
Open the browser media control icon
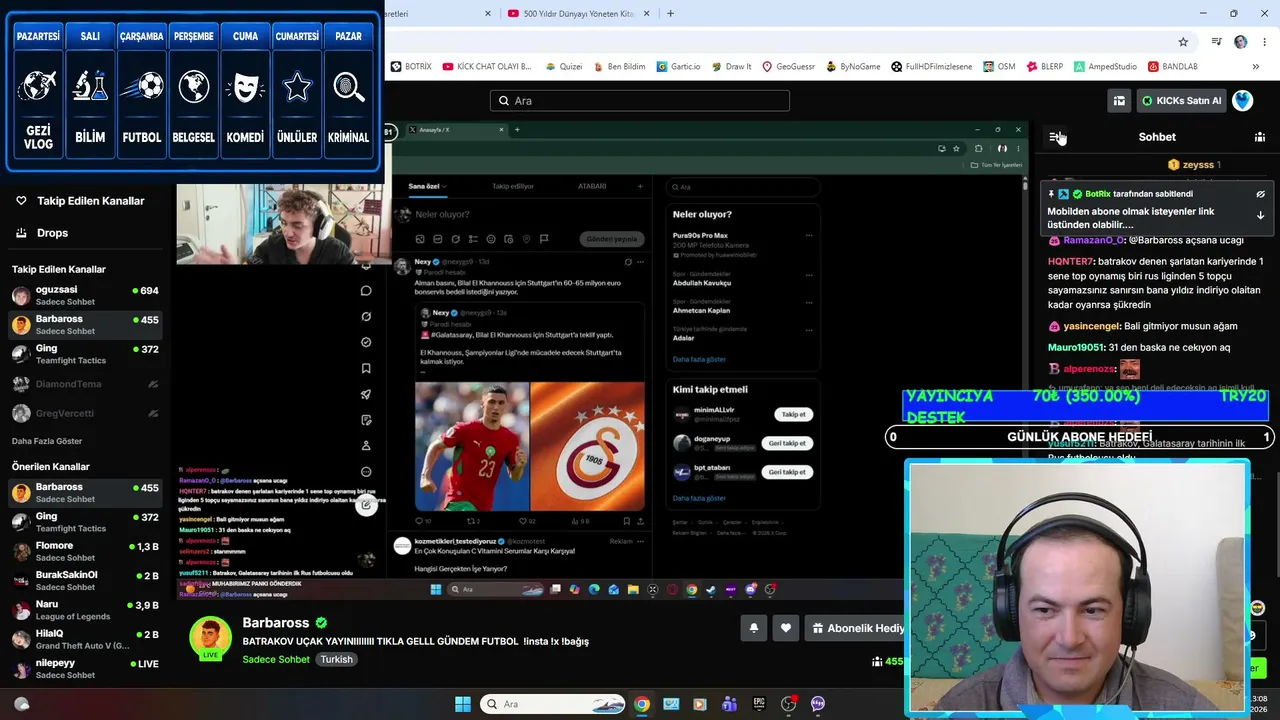coord(1216,42)
